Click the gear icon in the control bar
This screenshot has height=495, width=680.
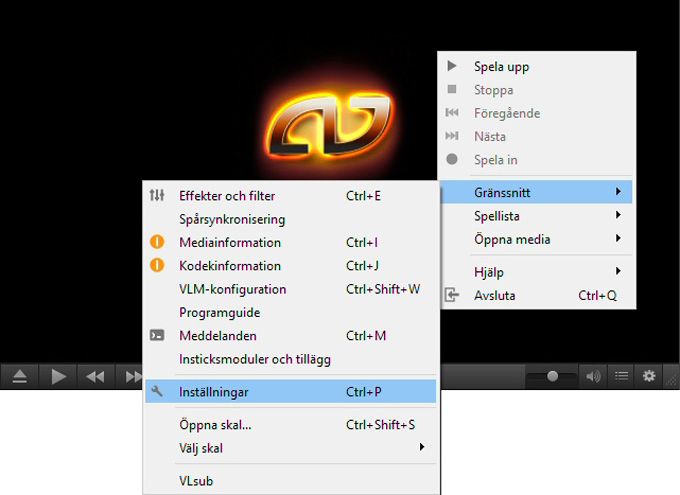point(649,376)
